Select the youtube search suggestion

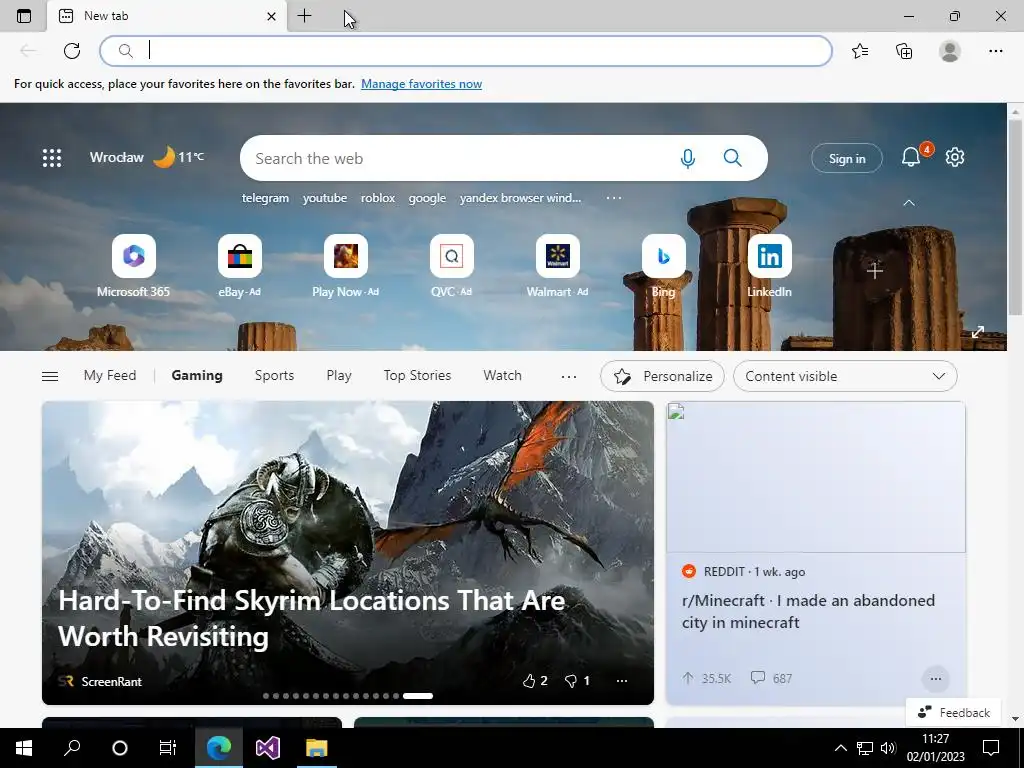[x=325, y=198]
